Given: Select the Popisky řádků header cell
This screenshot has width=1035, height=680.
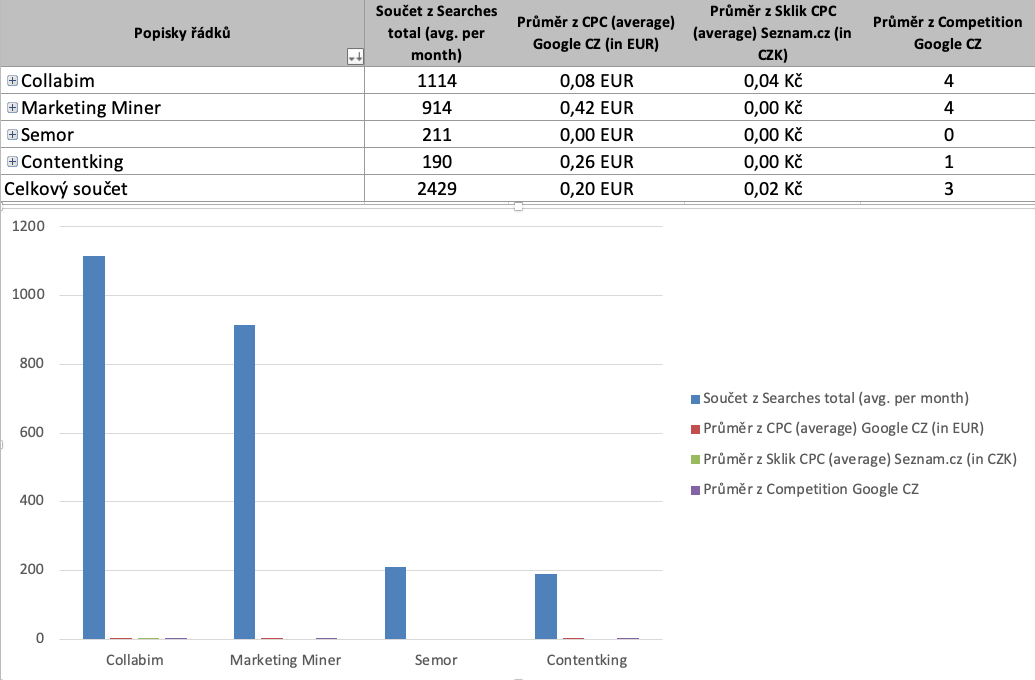Looking at the screenshot, I should [x=182, y=33].
